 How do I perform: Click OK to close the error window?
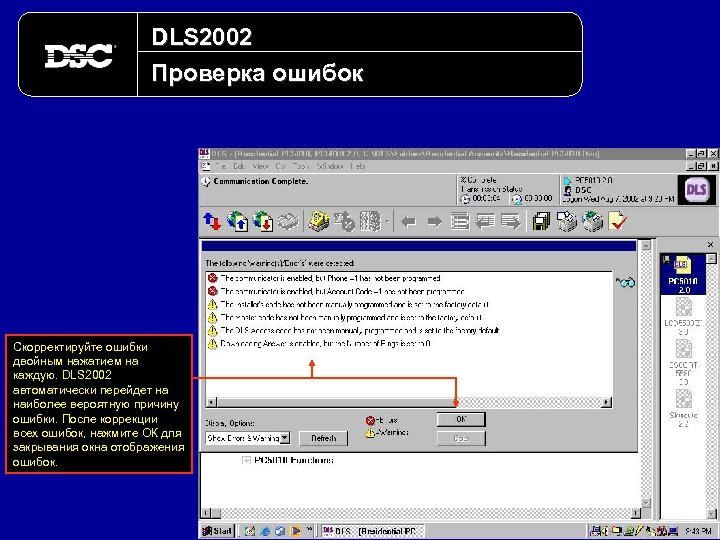point(461,419)
